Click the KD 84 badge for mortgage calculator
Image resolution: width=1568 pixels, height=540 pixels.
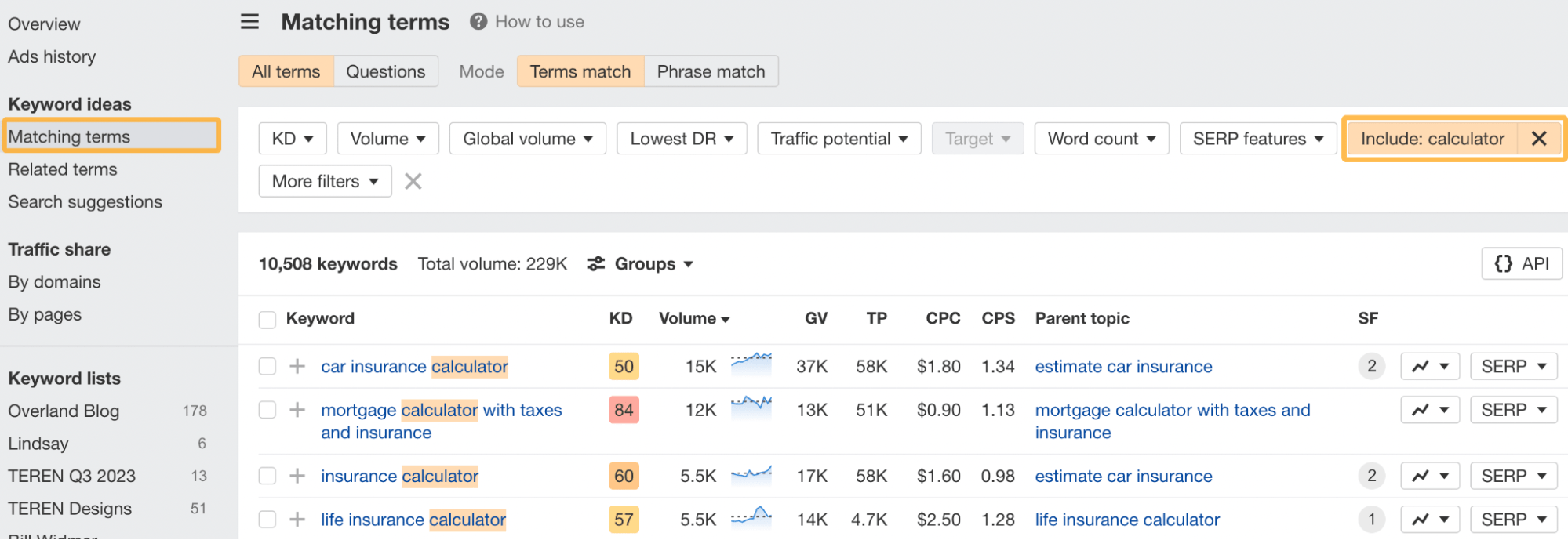point(624,411)
